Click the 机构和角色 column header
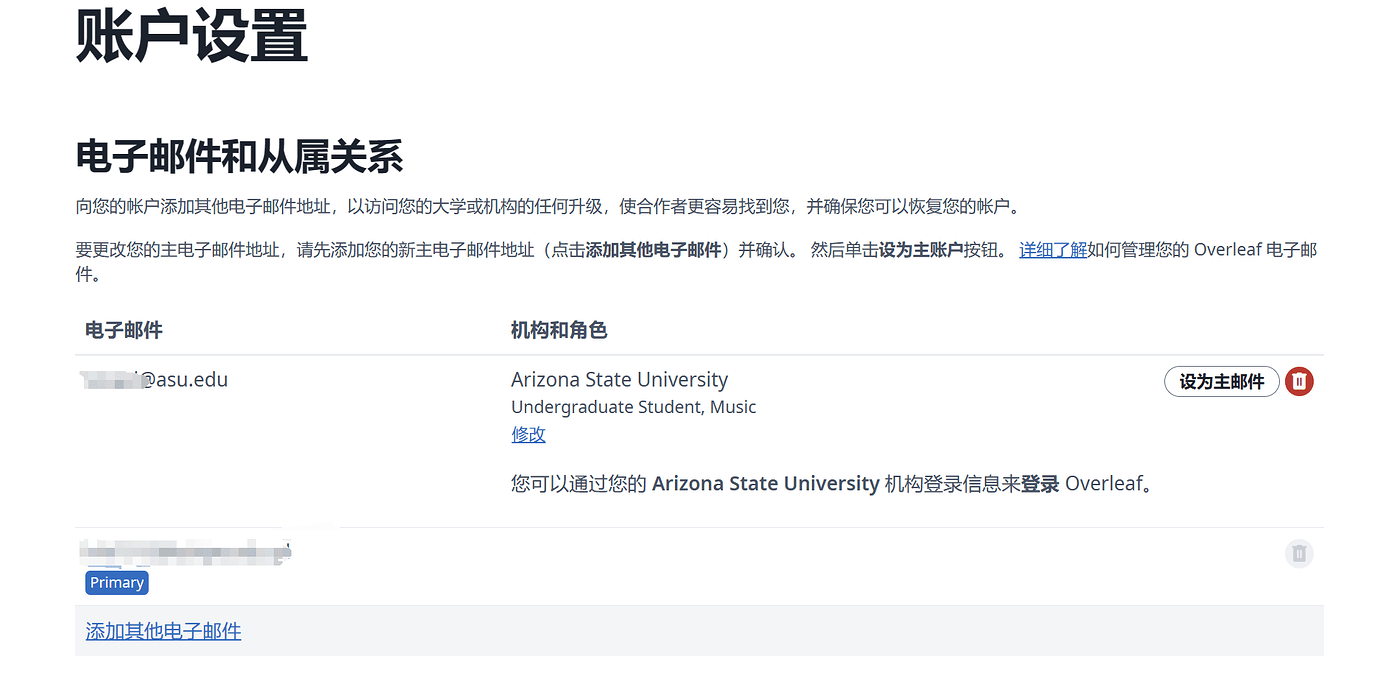 click(x=559, y=330)
